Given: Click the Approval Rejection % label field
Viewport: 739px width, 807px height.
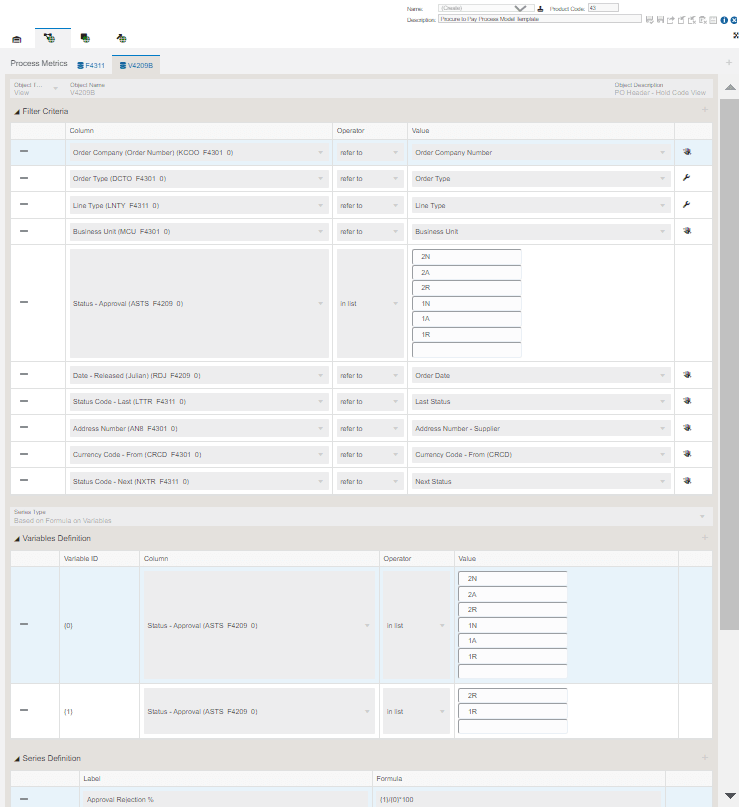Looking at the screenshot, I should [225, 799].
